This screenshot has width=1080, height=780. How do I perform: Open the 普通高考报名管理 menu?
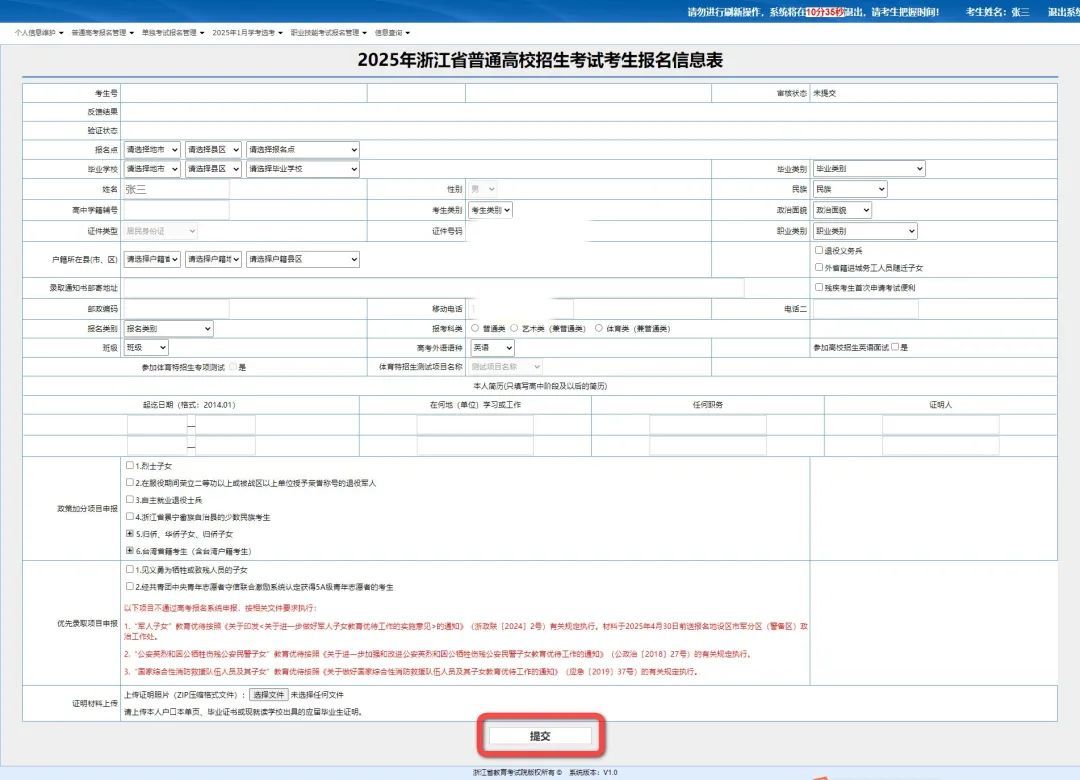tap(103, 32)
